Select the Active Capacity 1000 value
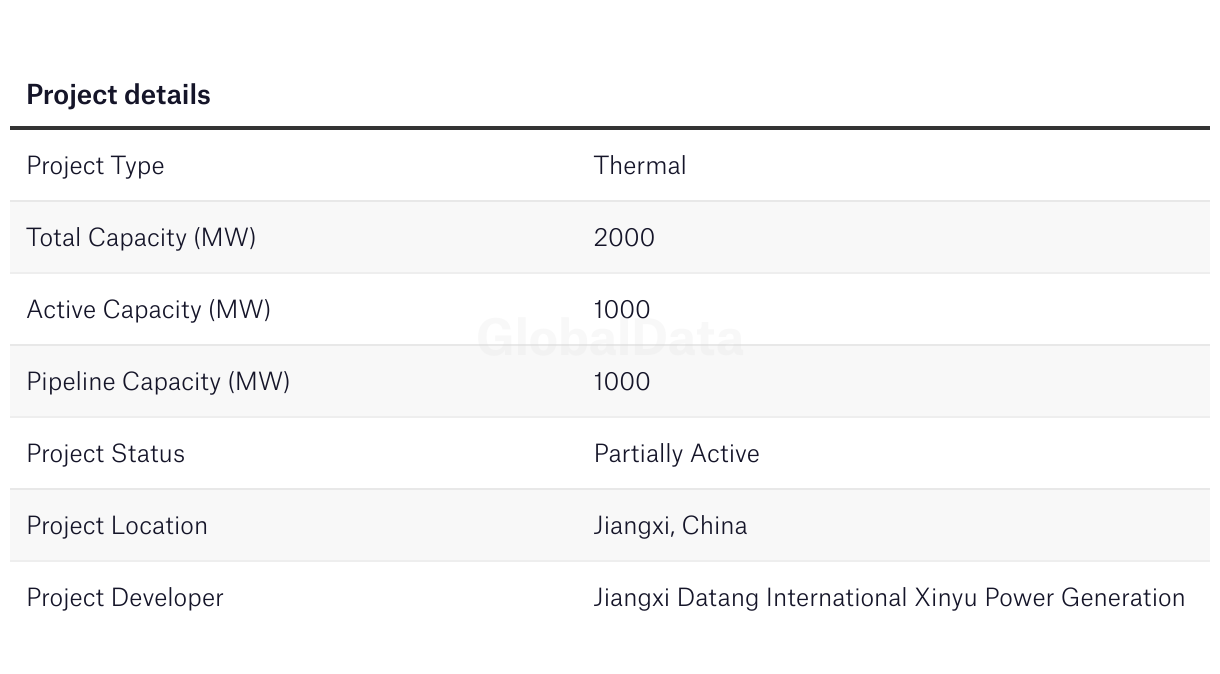Viewport: 1220px width, 674px height. 622,309
